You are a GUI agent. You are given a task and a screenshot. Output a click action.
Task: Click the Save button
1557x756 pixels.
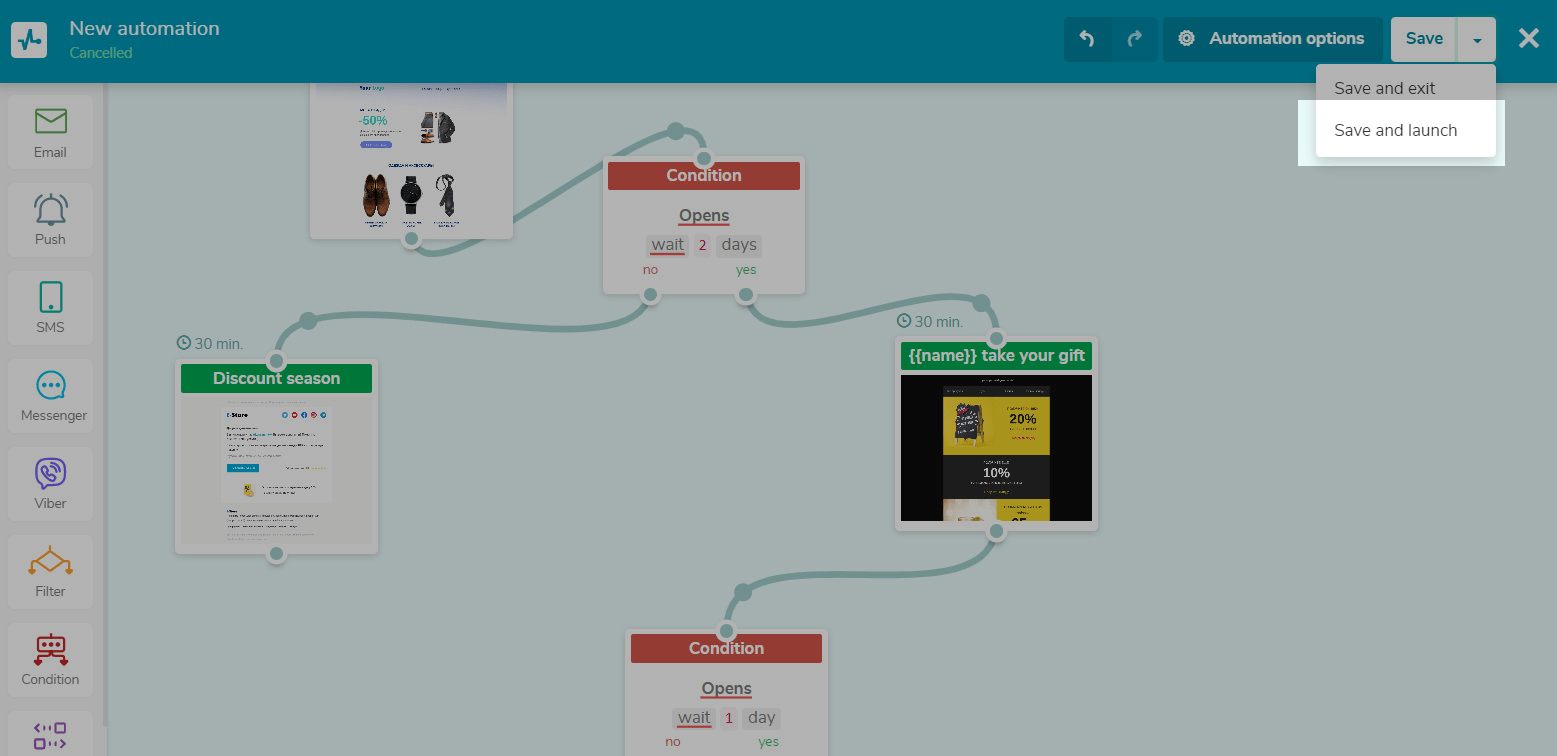(x=1424, y=39)
